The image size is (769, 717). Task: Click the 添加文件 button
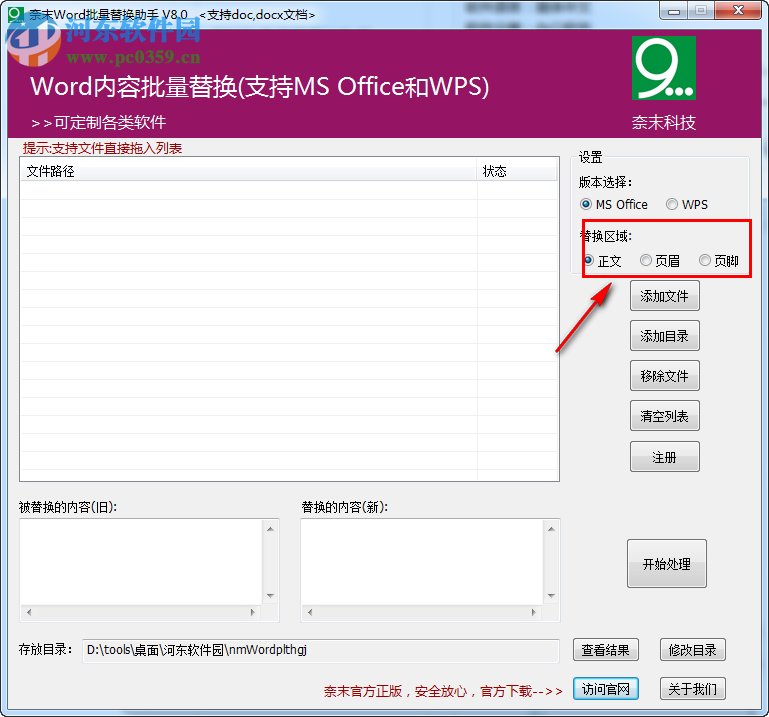(x=665, y=296)
